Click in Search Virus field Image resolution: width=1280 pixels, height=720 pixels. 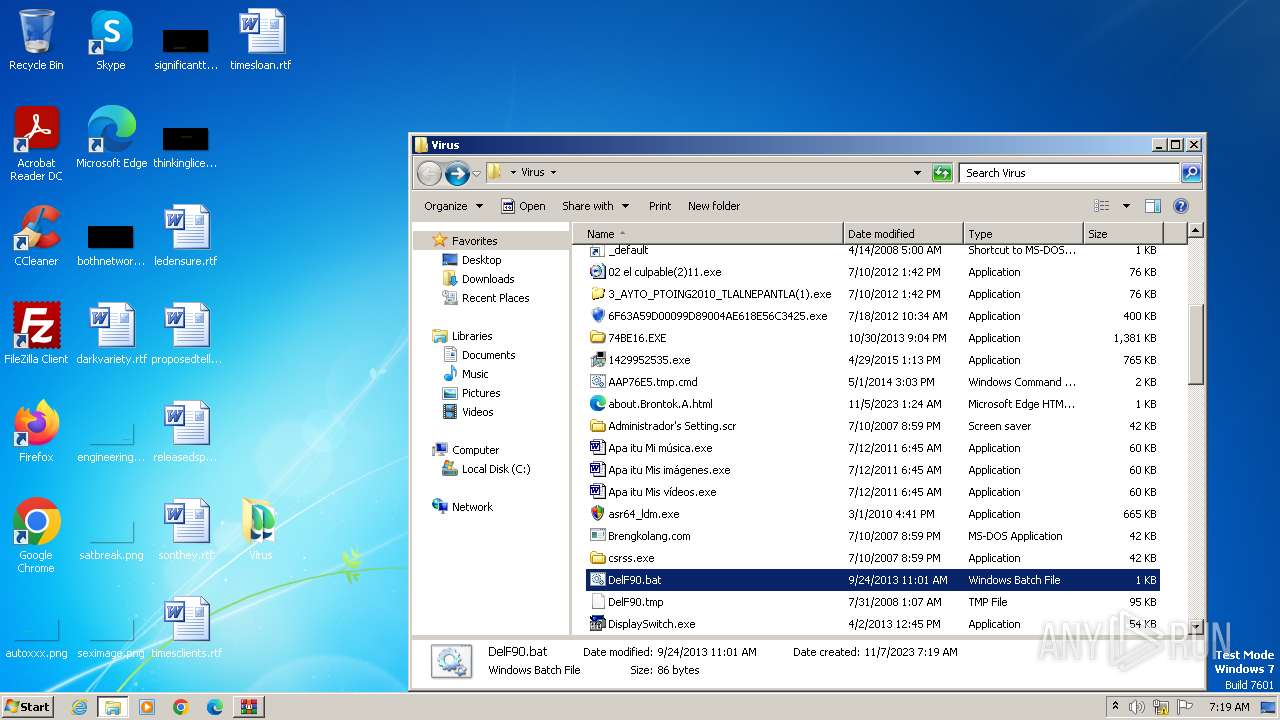(x=1069, y=173)
